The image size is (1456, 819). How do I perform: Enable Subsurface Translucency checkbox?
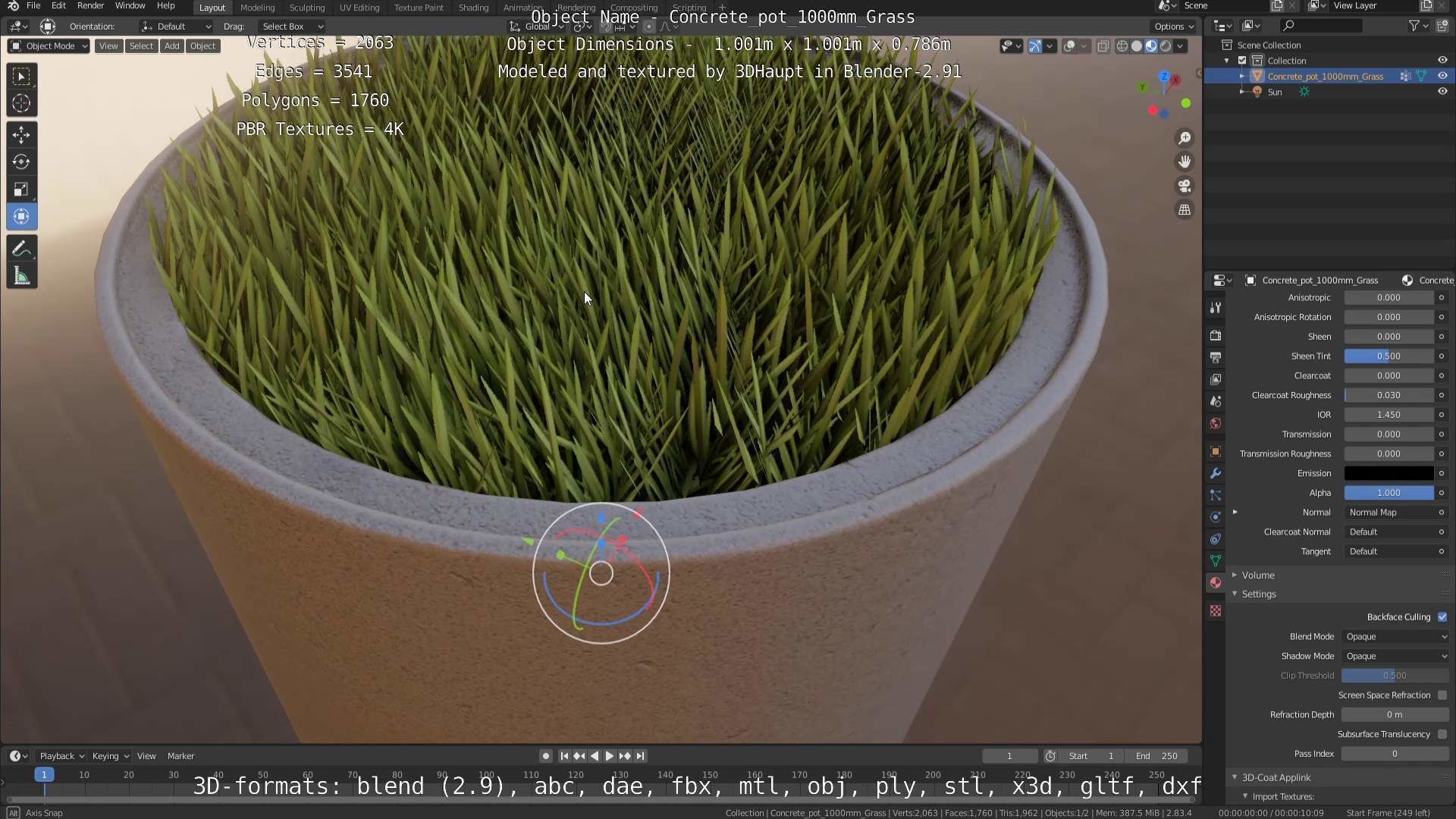1442,735
